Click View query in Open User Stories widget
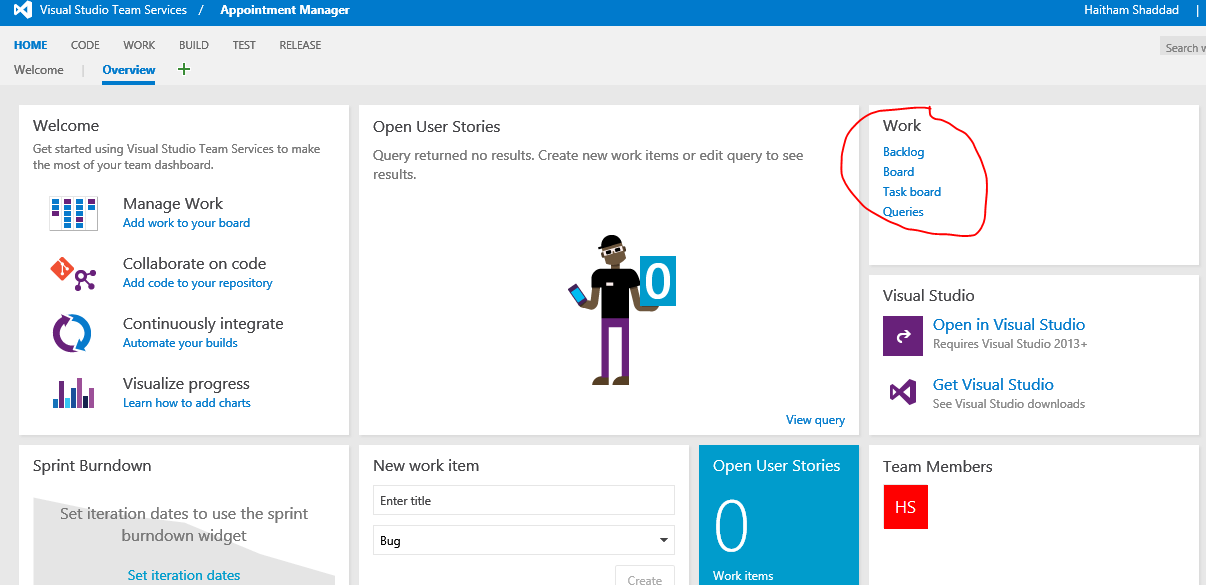1206x585 pixels. [x=815, y=419]
